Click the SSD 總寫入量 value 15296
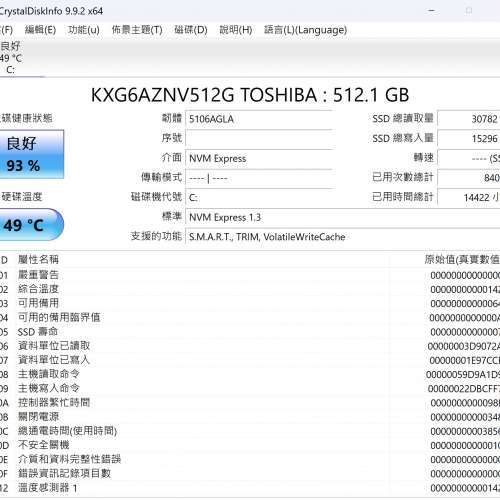 (x=469, y=138)
